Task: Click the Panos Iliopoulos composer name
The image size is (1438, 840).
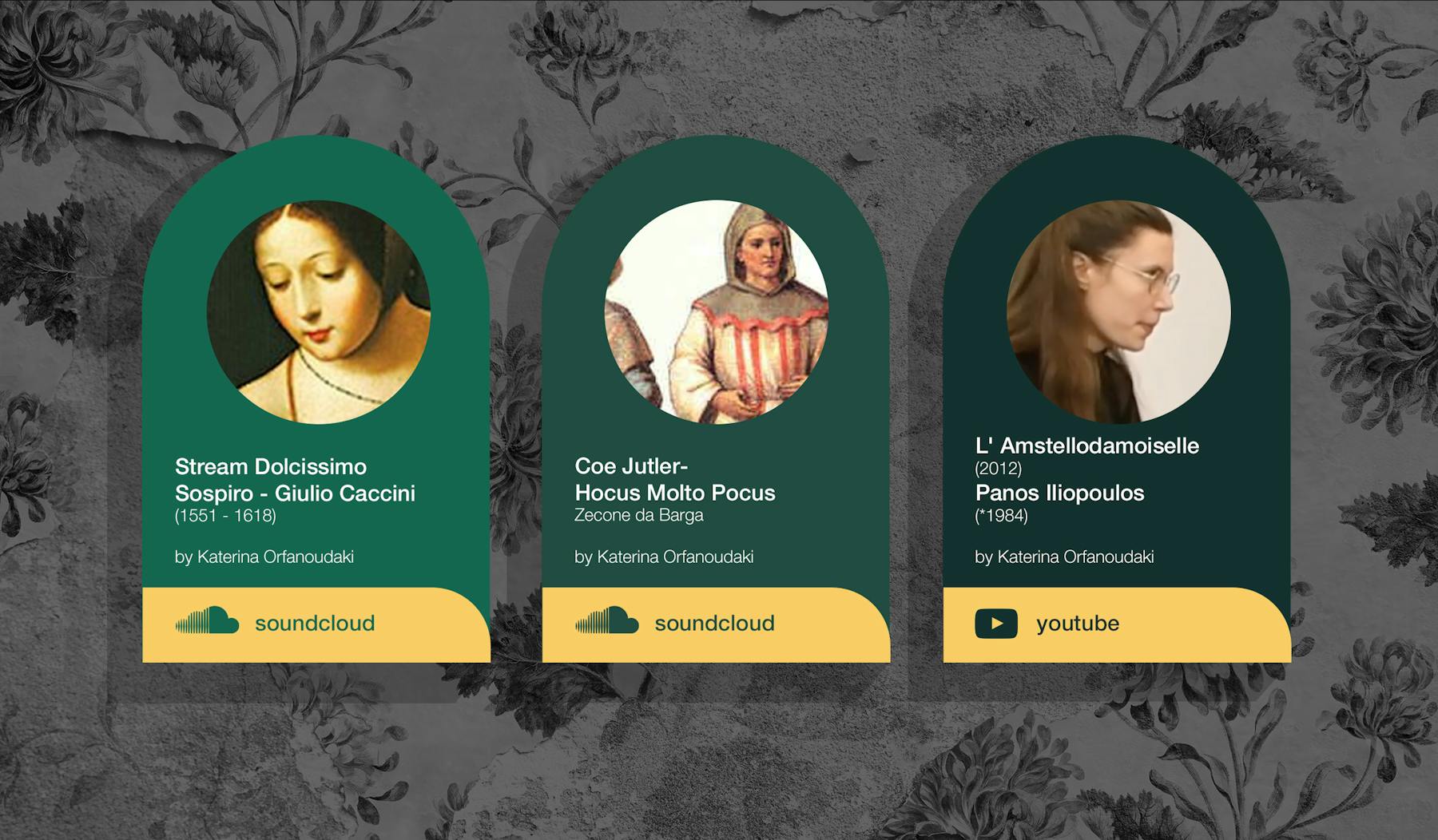Action: (1060, 493)
